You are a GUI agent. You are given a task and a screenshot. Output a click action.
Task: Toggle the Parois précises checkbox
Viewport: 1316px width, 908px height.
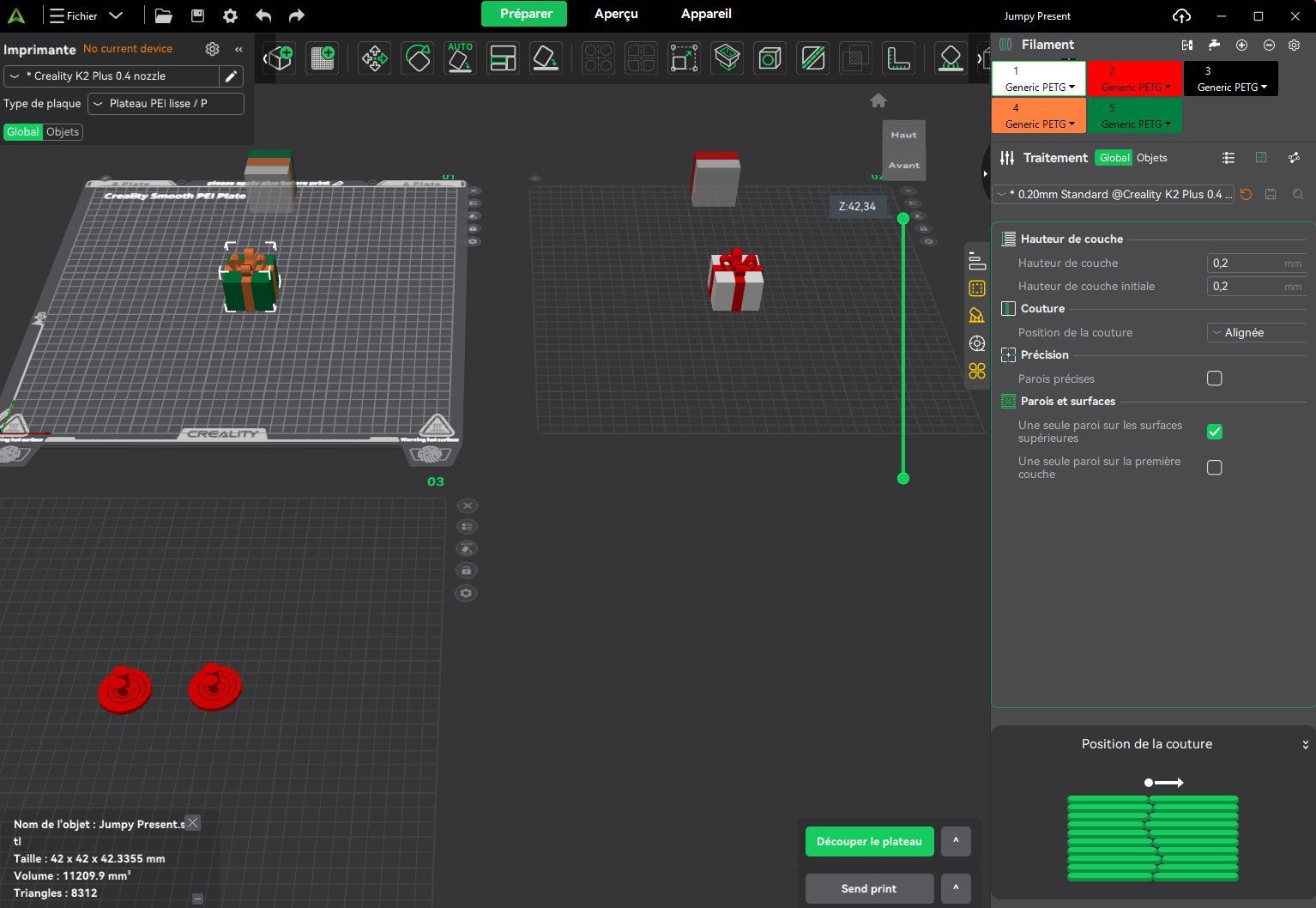tap(1214, 378)
